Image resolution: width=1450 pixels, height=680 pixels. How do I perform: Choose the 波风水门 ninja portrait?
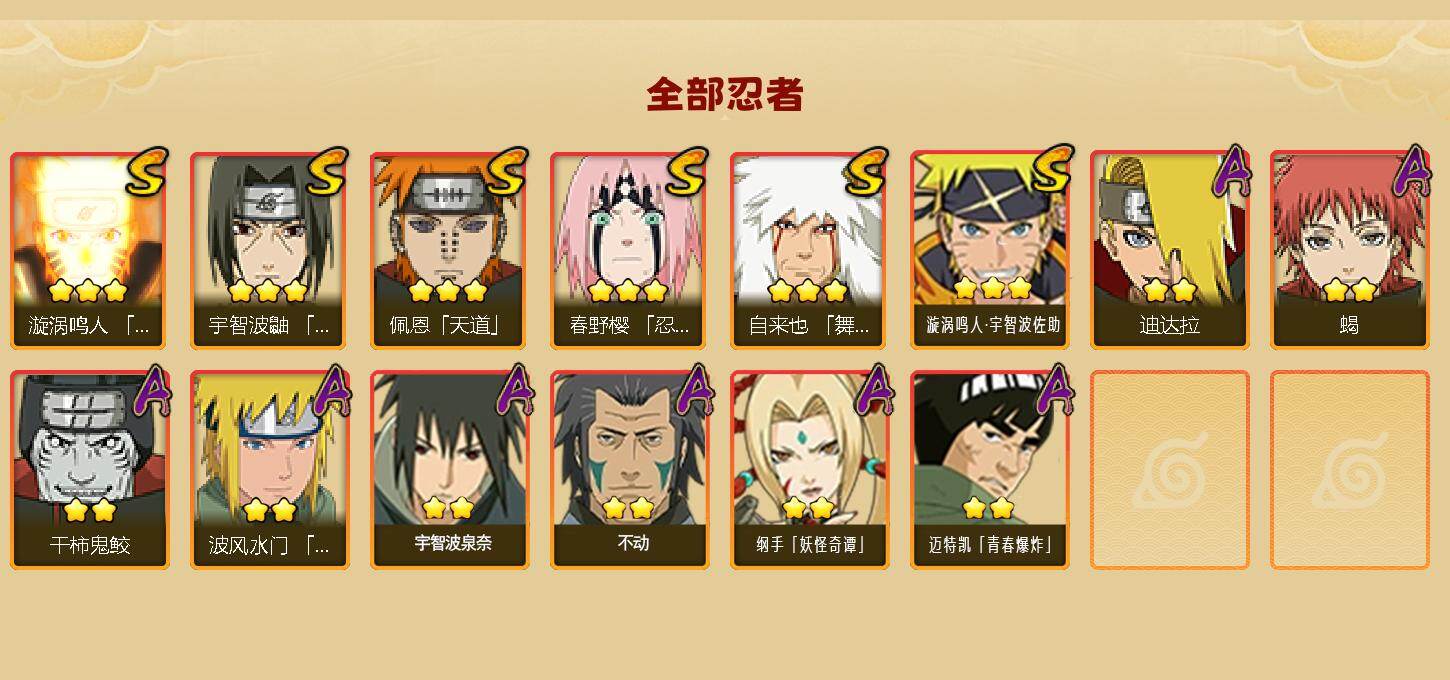pyautogui.click(x=269, y=470)
